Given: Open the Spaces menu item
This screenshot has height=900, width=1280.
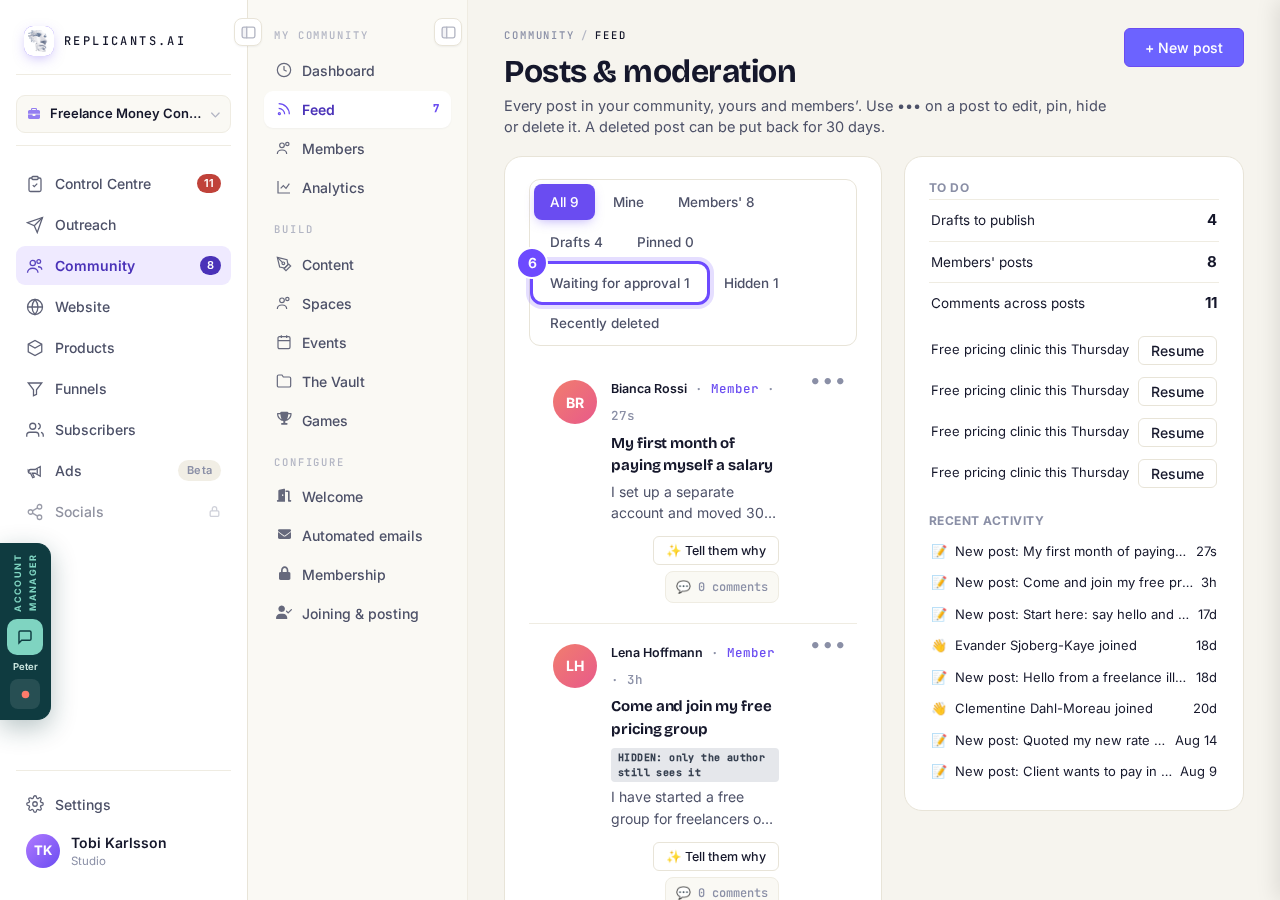Looking at the screenshot, I should [358, 304].
